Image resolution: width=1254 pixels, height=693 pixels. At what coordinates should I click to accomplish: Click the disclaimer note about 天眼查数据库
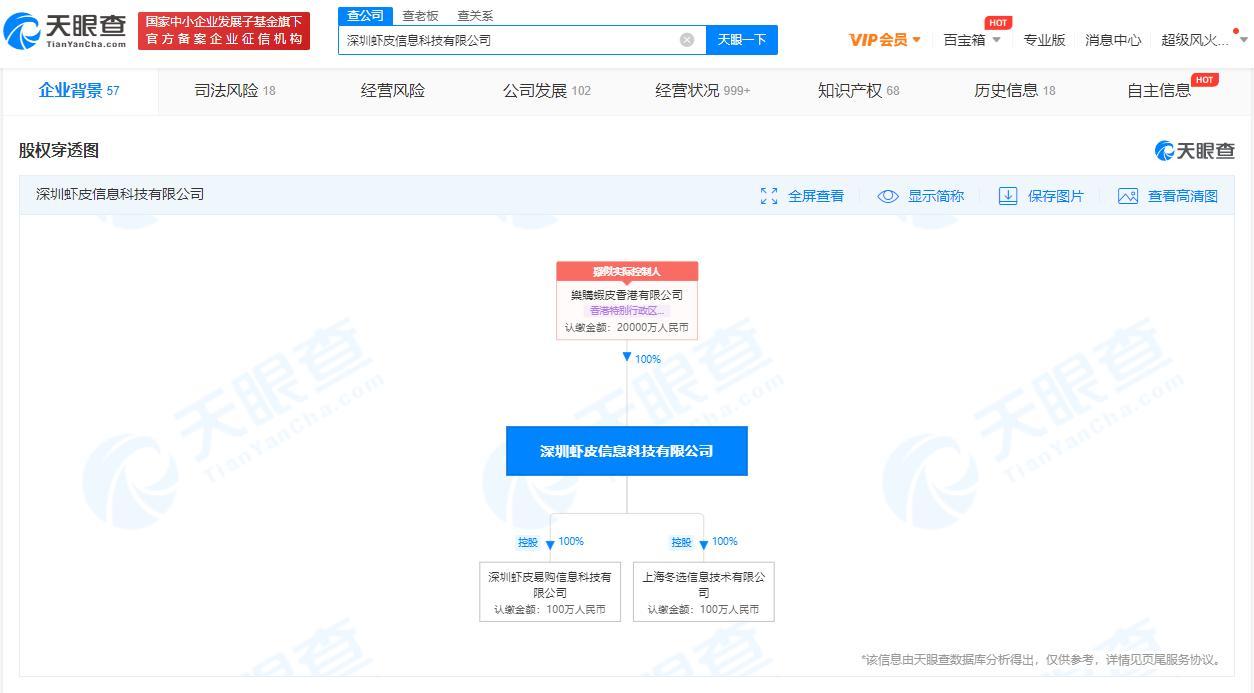[1042, 660]
